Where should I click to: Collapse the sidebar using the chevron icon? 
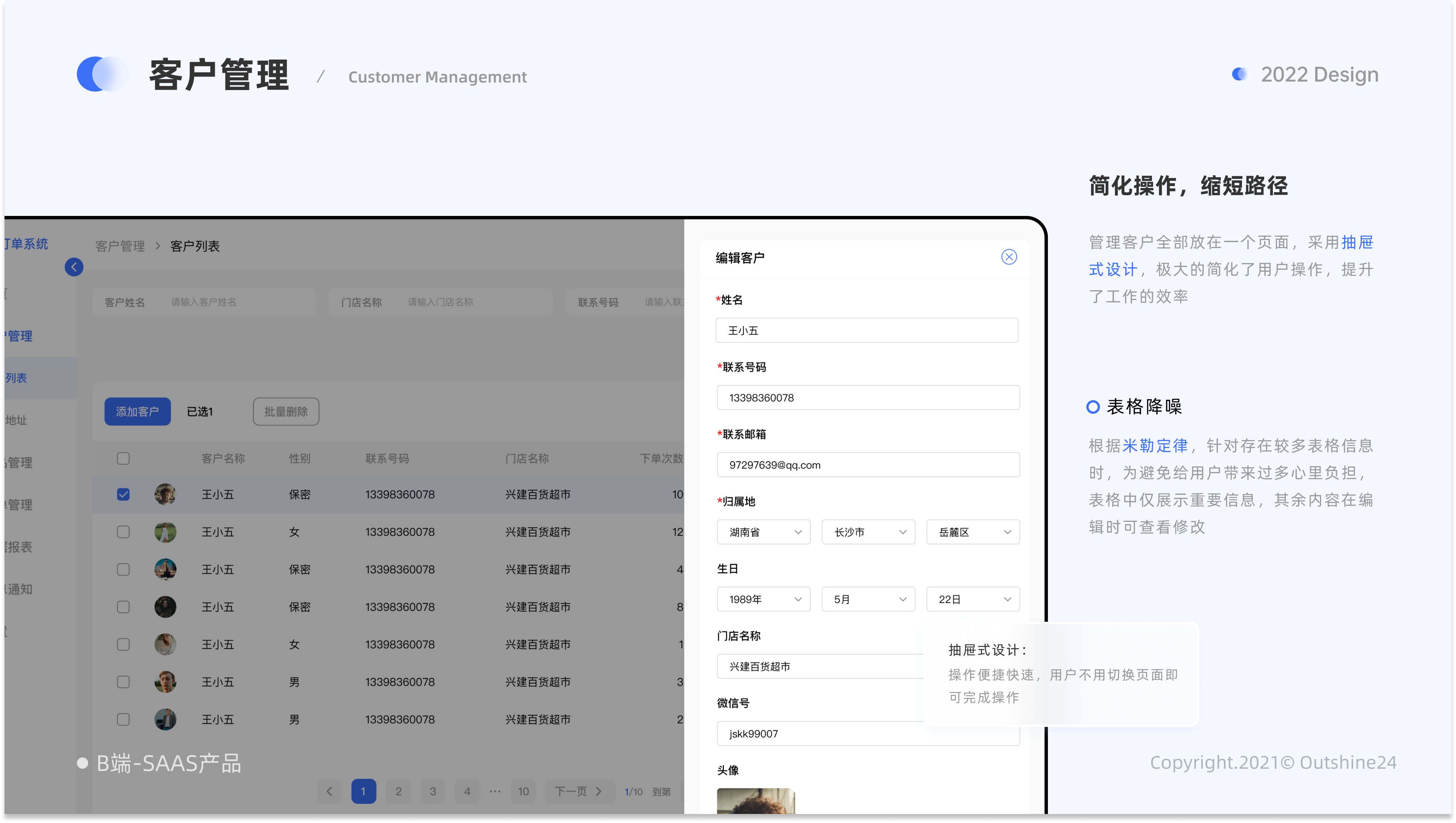73,267
